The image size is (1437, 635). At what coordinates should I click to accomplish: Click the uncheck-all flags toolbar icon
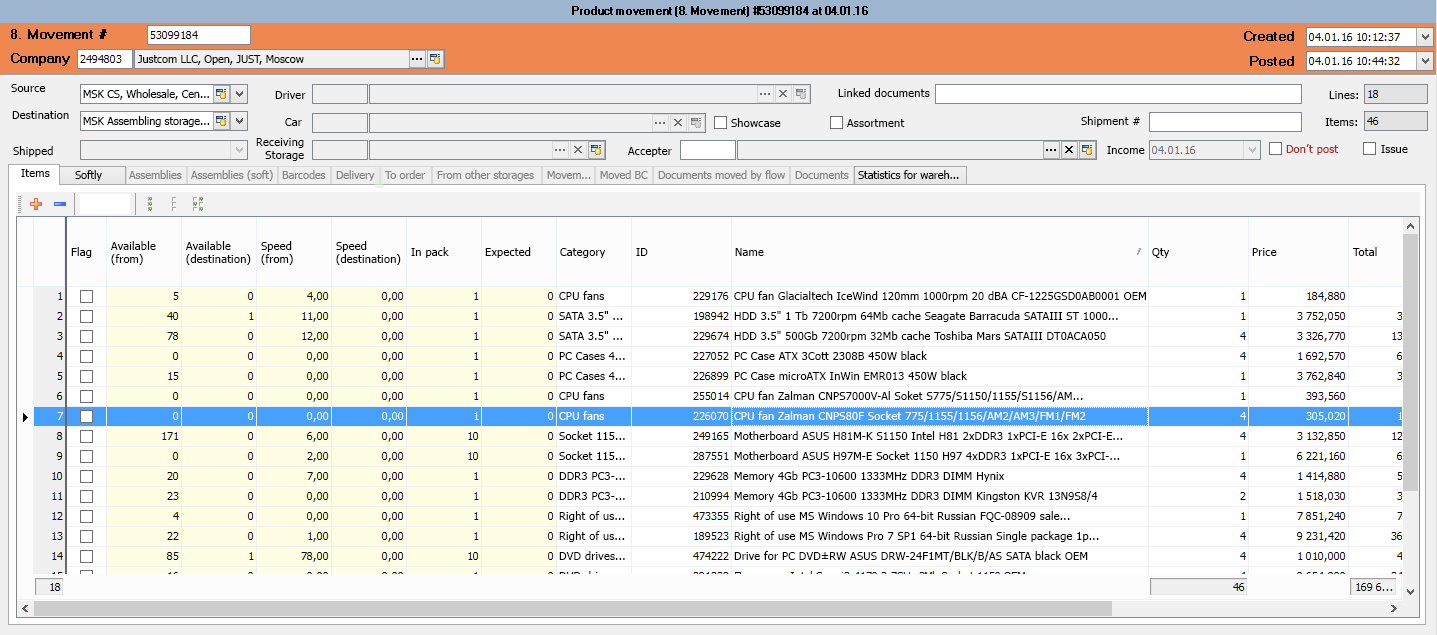click(174, 204)
